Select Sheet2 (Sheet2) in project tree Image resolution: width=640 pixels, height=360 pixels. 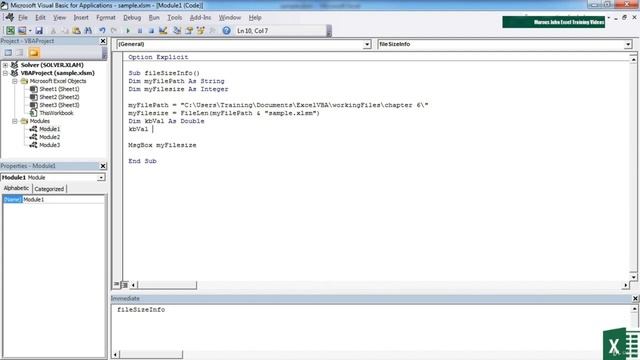[59, 97]
